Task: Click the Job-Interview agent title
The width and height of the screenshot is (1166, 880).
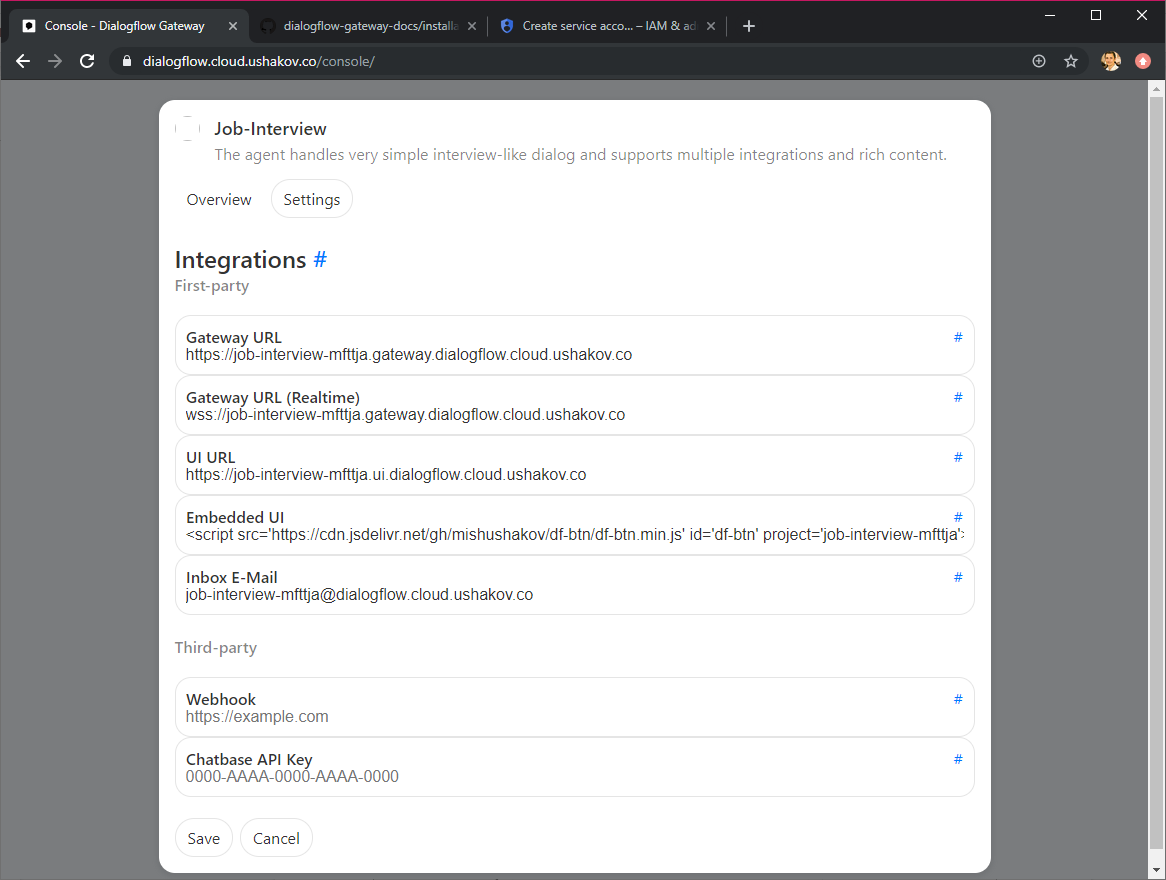Action: point(270,129)
